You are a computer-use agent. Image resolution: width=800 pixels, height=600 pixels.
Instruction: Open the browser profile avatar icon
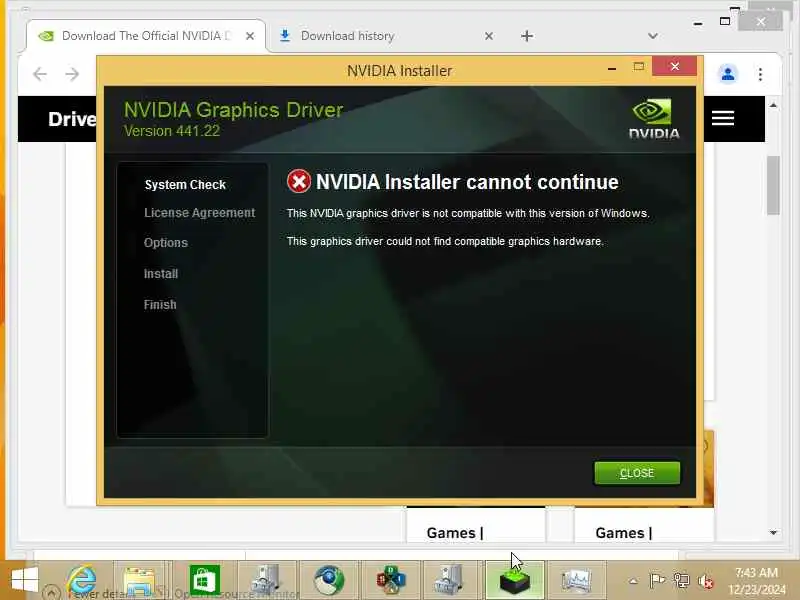click(728, 74)
